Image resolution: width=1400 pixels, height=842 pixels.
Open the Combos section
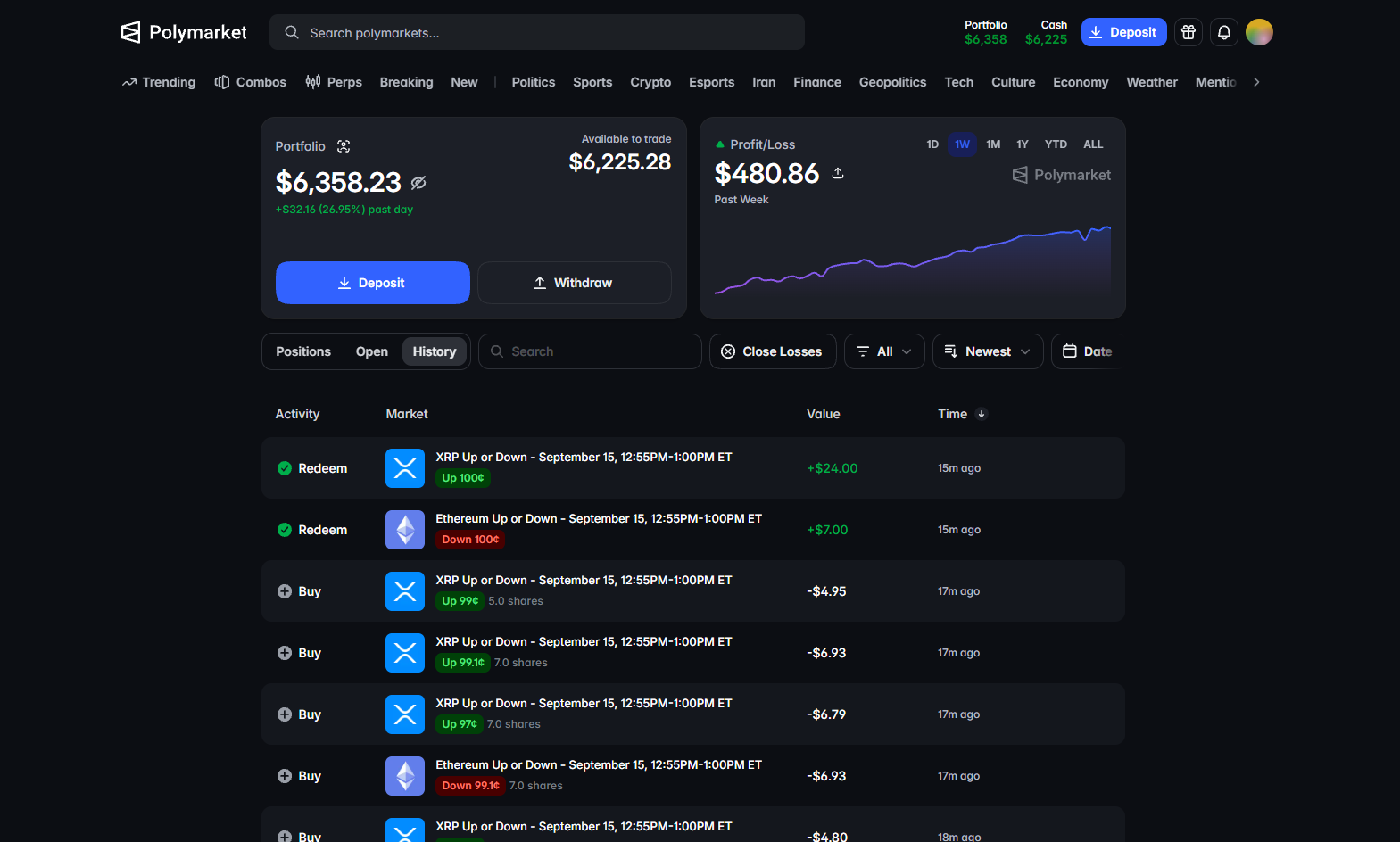tap(251, 82)
